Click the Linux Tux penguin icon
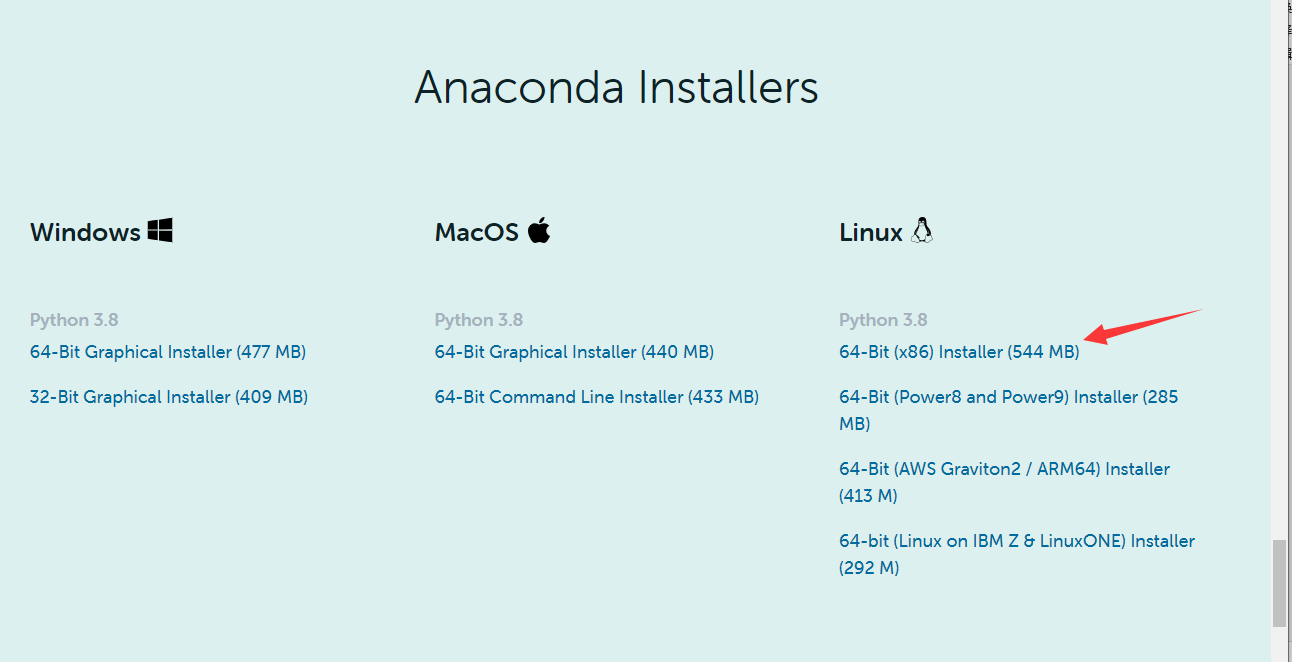Viewport: 1292px width, 662px height. pos(923,230)
